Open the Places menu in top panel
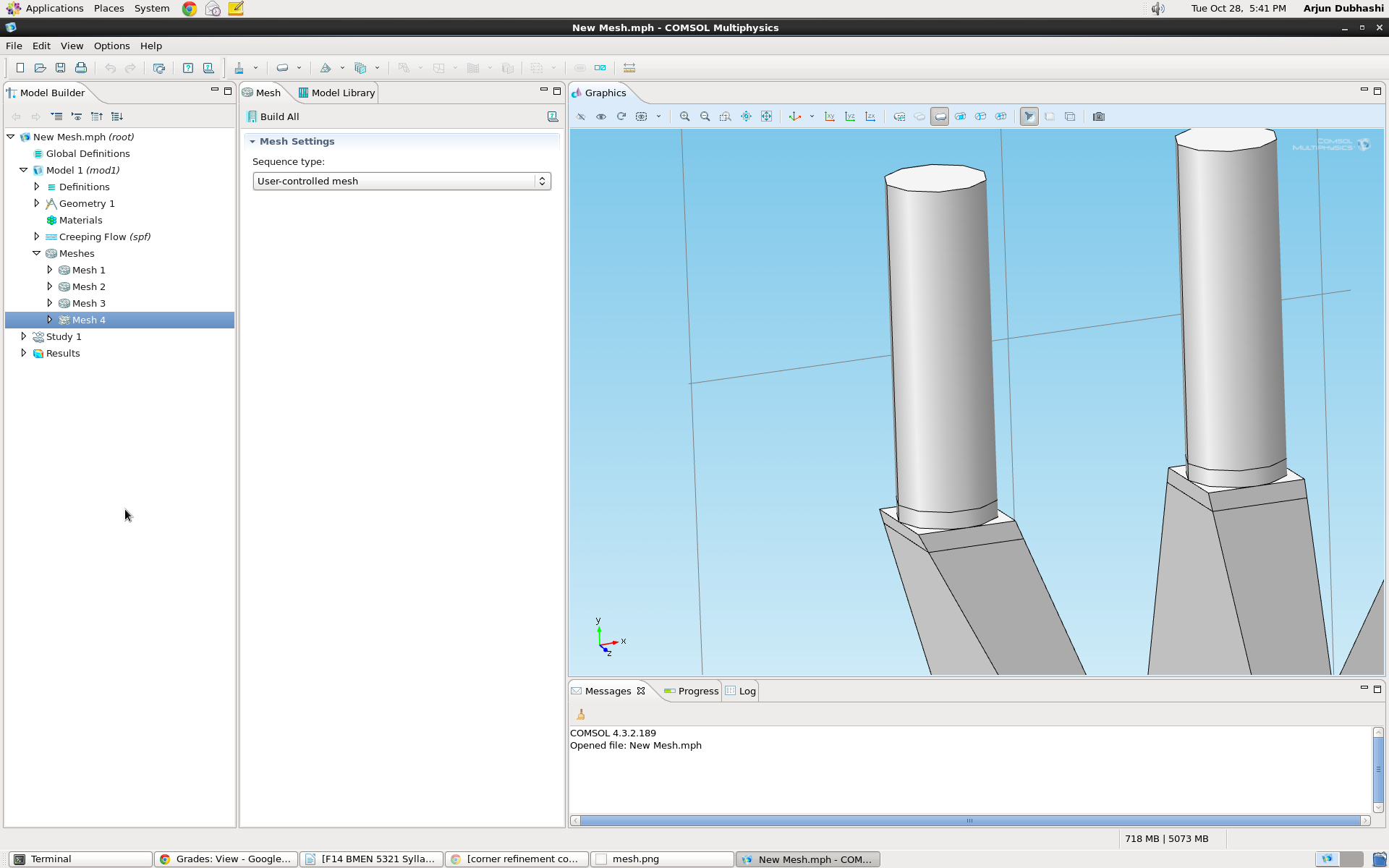Image resolution: width=1389 pixels, height=868 pixels. (x=109, y=8)
